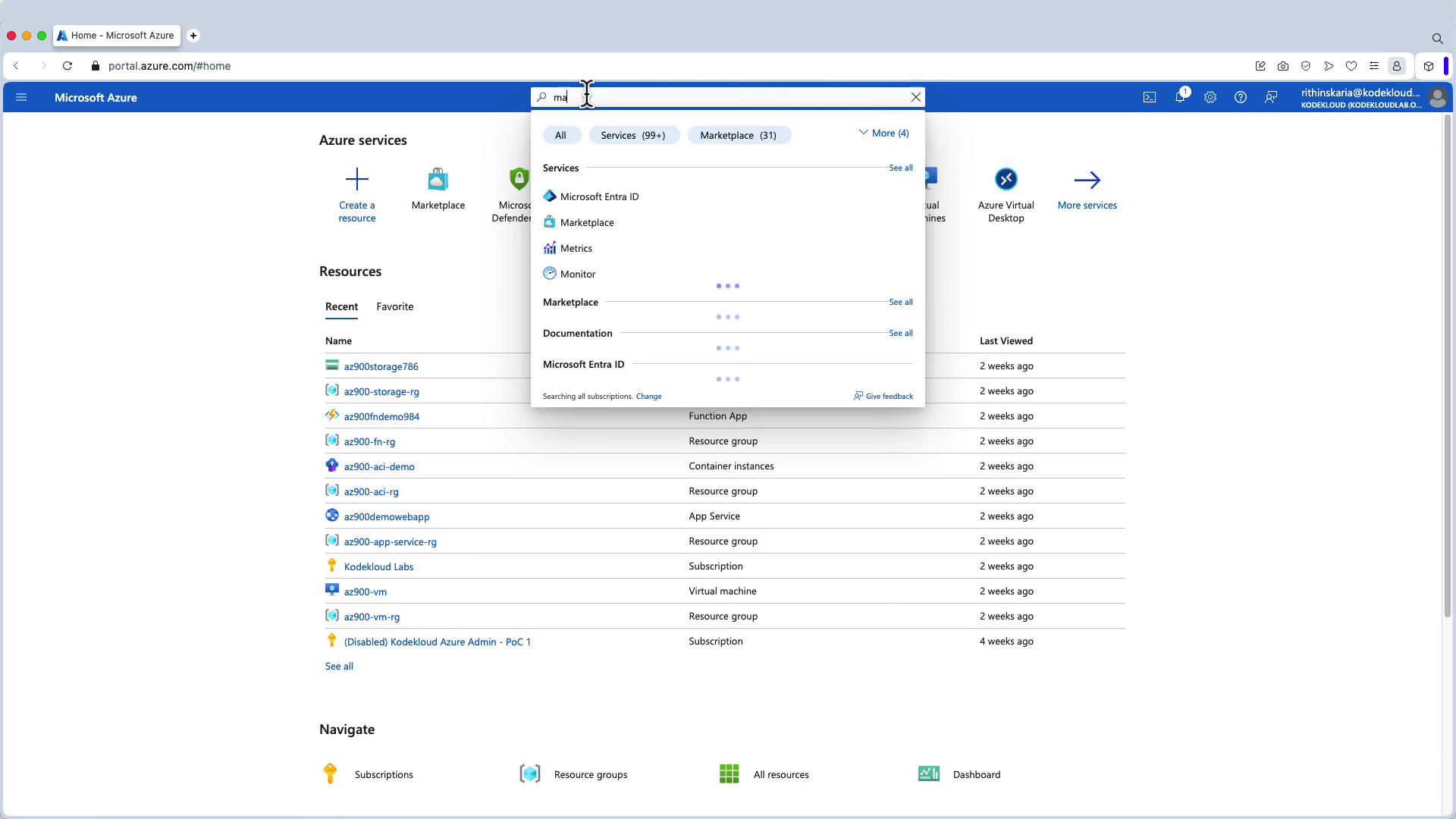
Task: Select the Services (99+) filter chip
Action: point(632,135)
